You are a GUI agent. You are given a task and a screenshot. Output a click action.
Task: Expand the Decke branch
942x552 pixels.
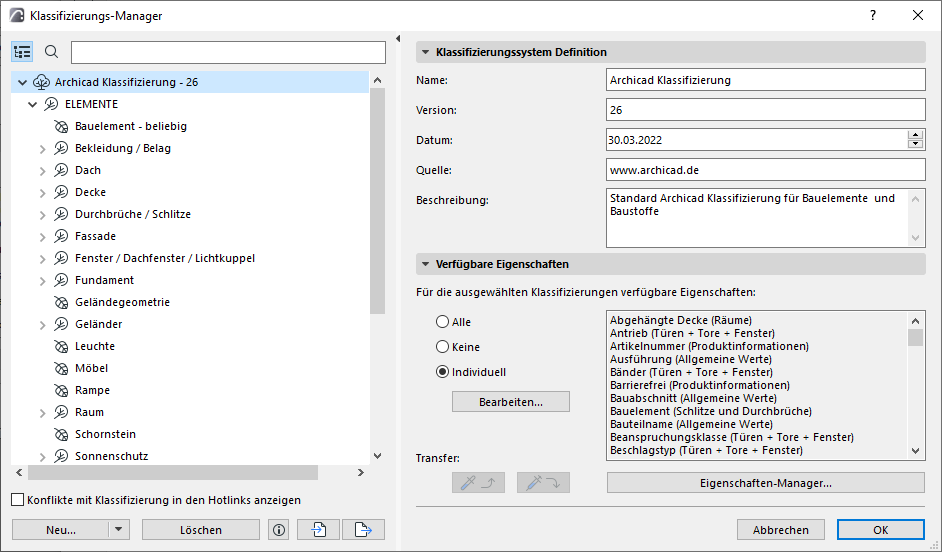click(43, 193)
